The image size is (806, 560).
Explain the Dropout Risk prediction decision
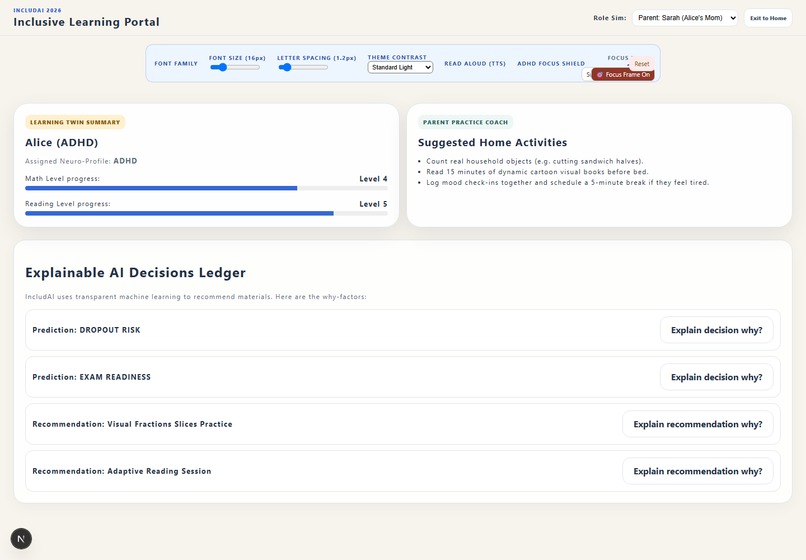[716, 330]
